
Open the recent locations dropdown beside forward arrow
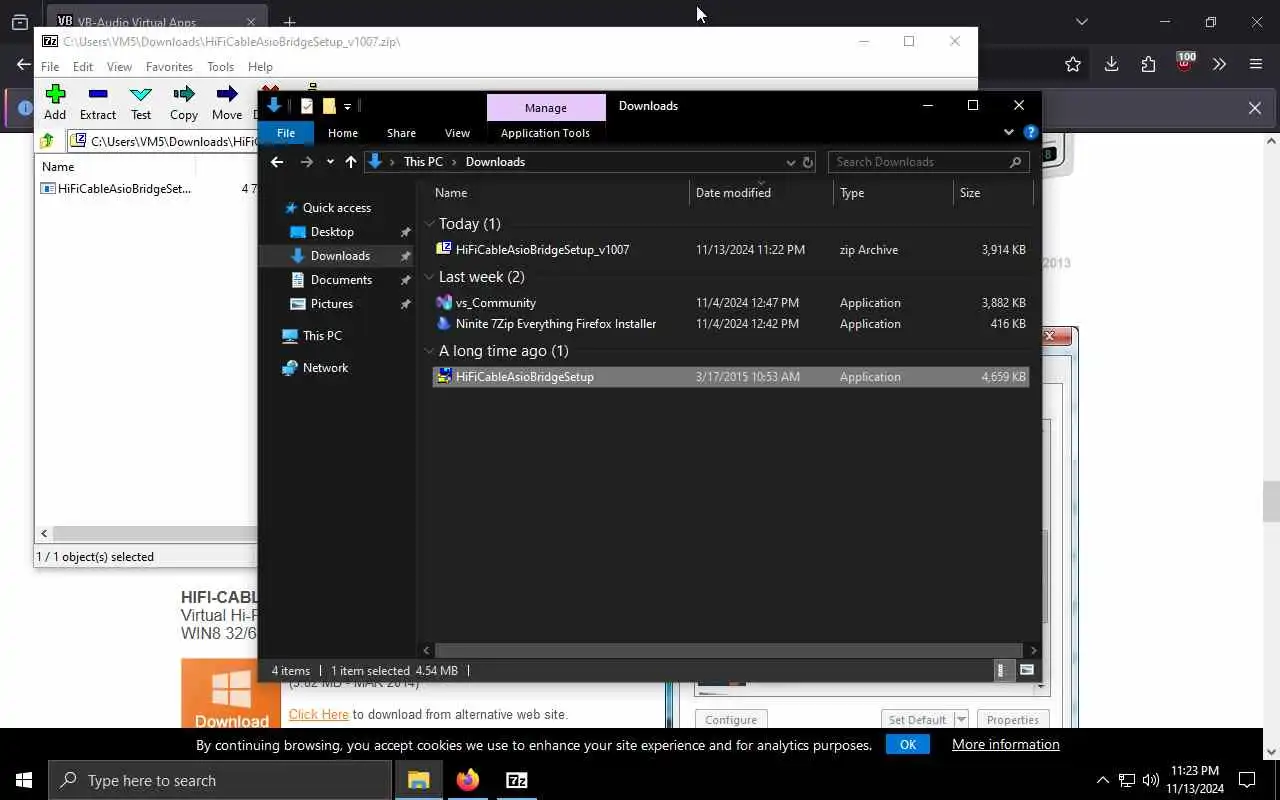[330, 162]
